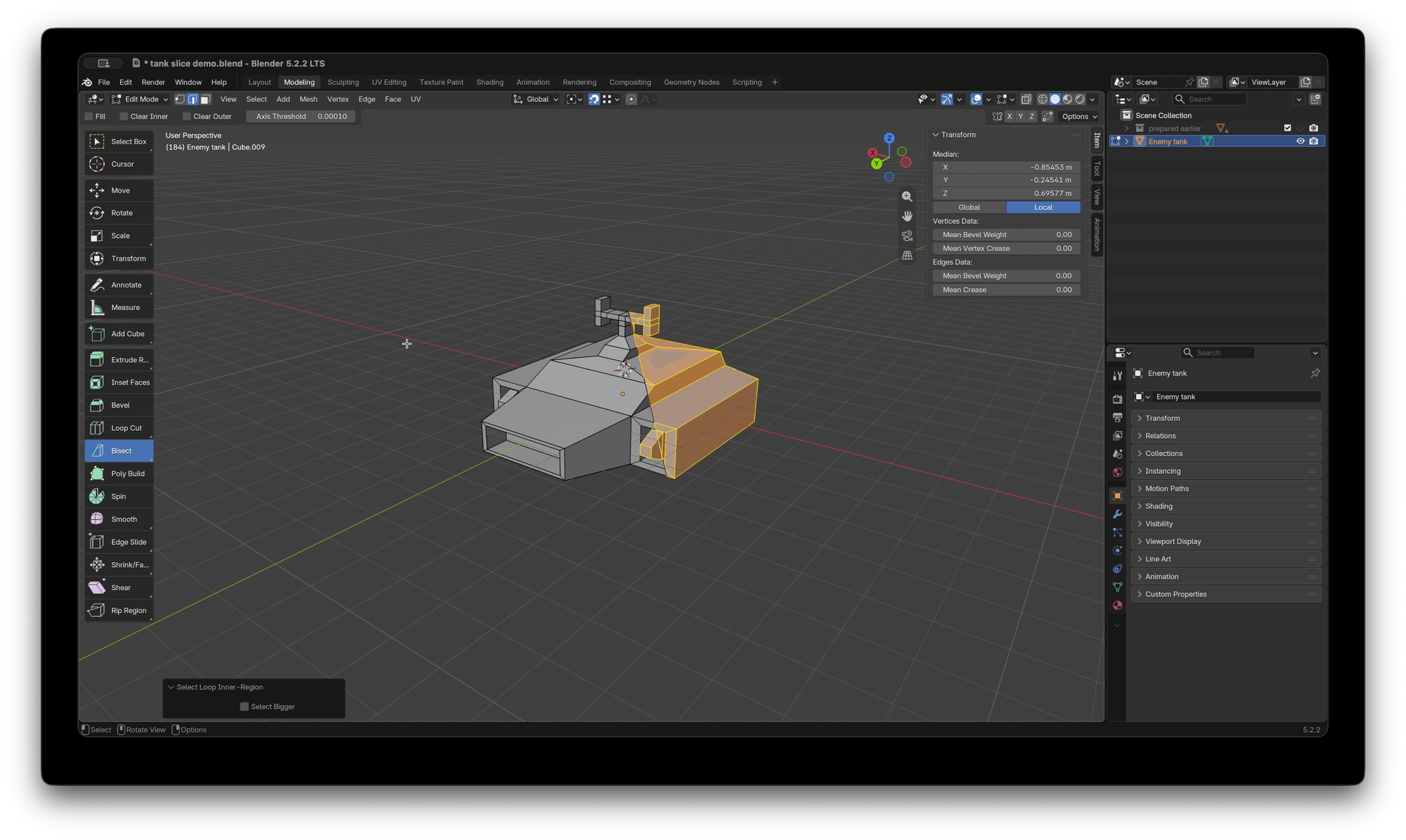Enable the Clear Inner checkbox

coord(124,117)
